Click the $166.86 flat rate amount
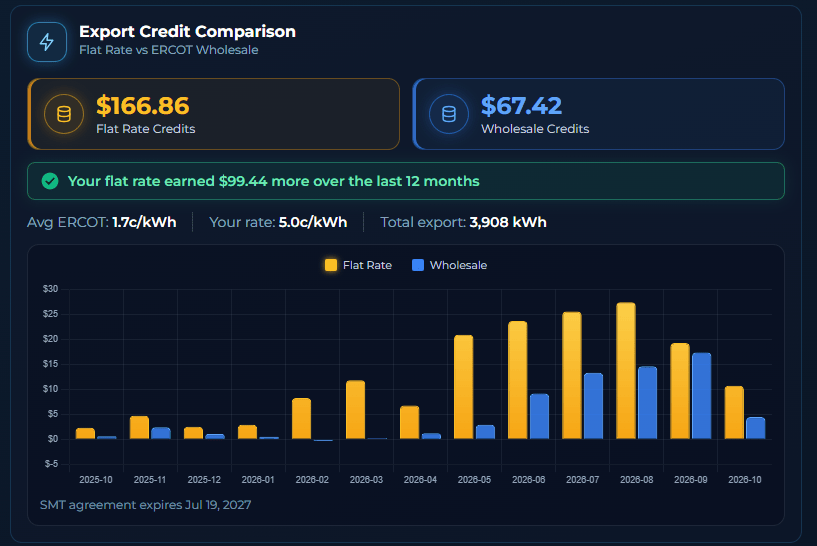 [x=143, y=106]
